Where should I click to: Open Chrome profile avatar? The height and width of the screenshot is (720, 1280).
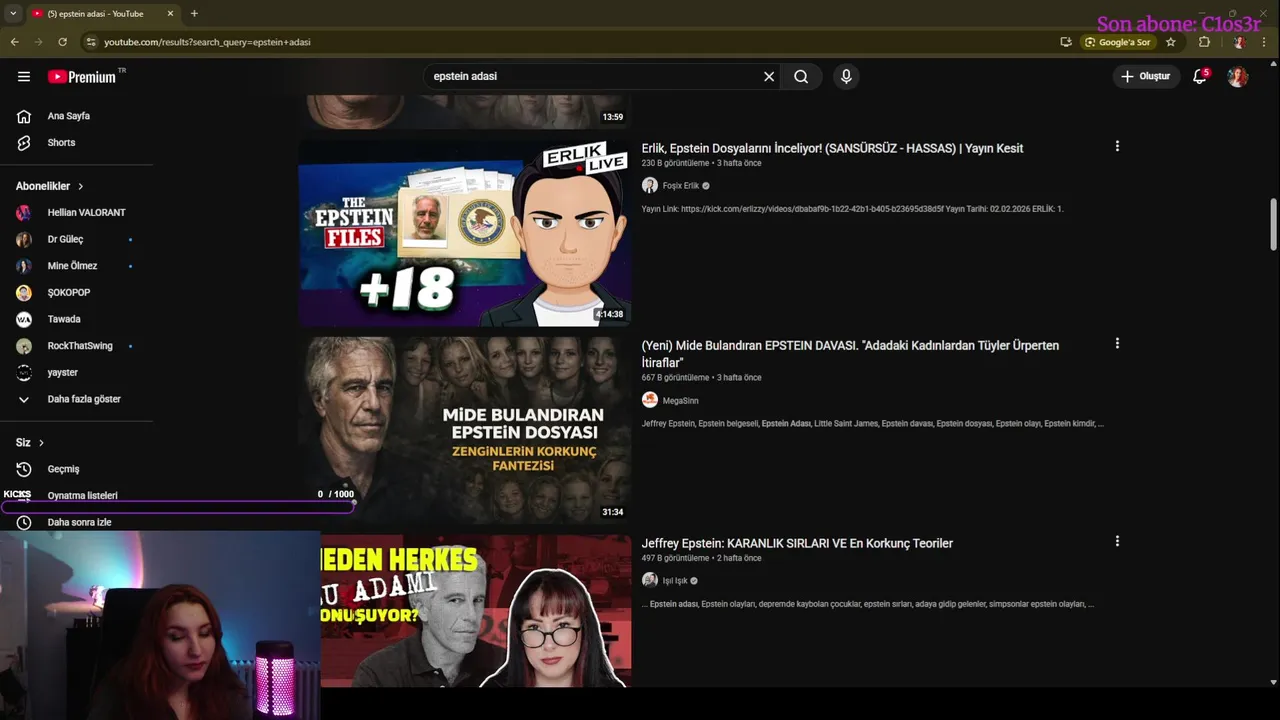(1239, 42)
